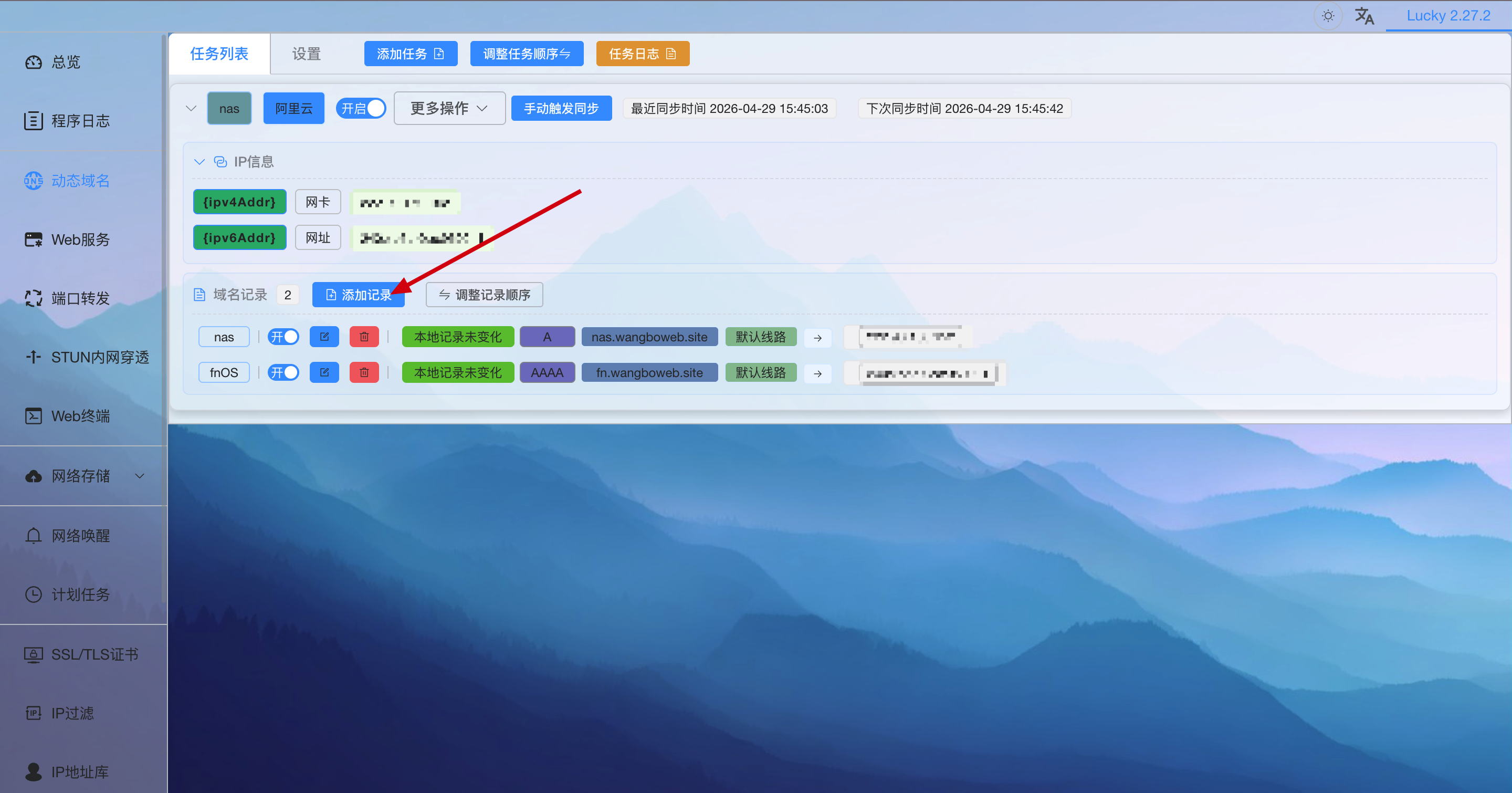Open the 更多操作 dropdown
The width and height of the screenshot is (1512, 793).
pyautogui.click(x=449, y=109)
